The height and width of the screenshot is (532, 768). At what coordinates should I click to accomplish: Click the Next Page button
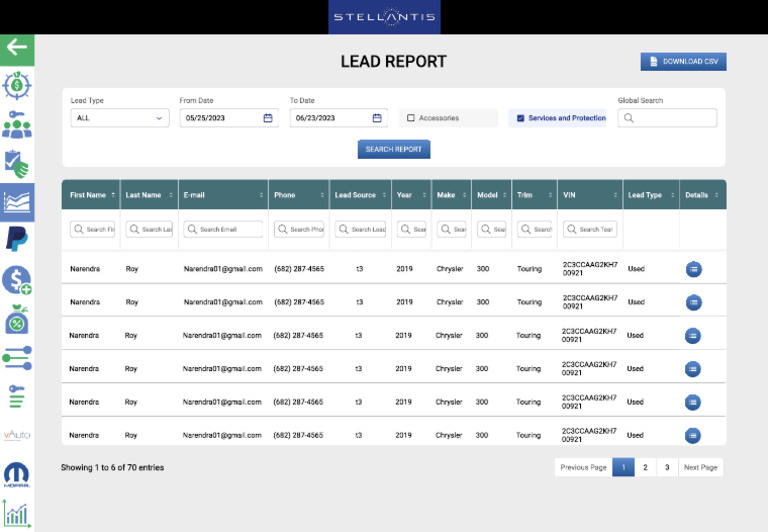point(700,467)
